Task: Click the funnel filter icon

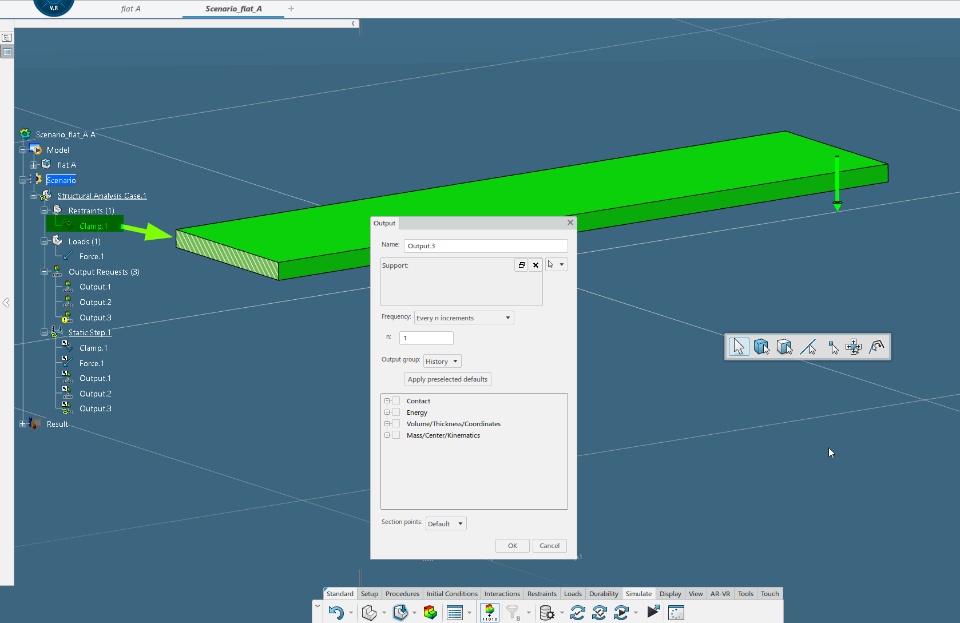Action: pos(513,612)
